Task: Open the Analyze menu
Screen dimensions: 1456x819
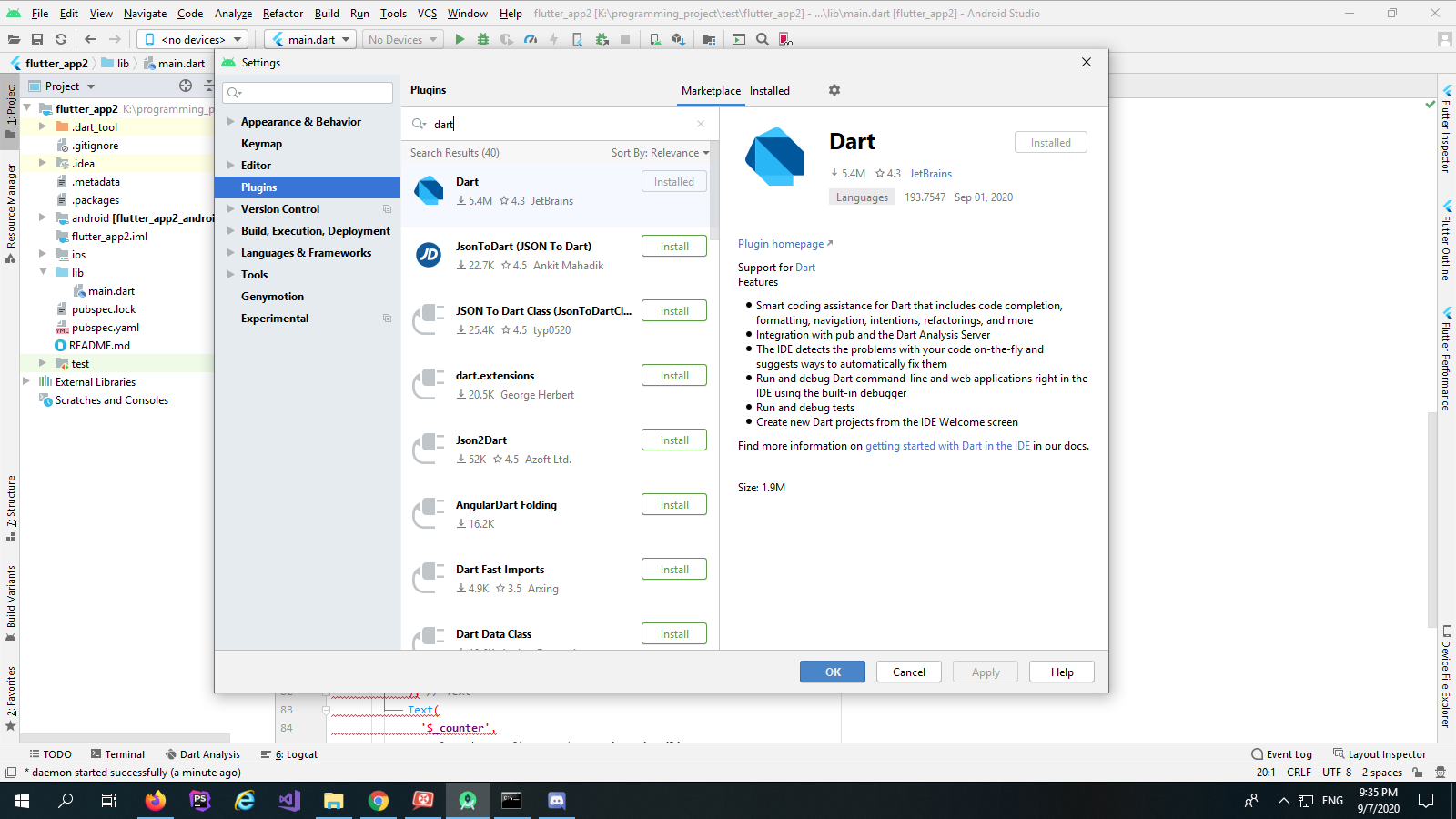Action: 233,14
